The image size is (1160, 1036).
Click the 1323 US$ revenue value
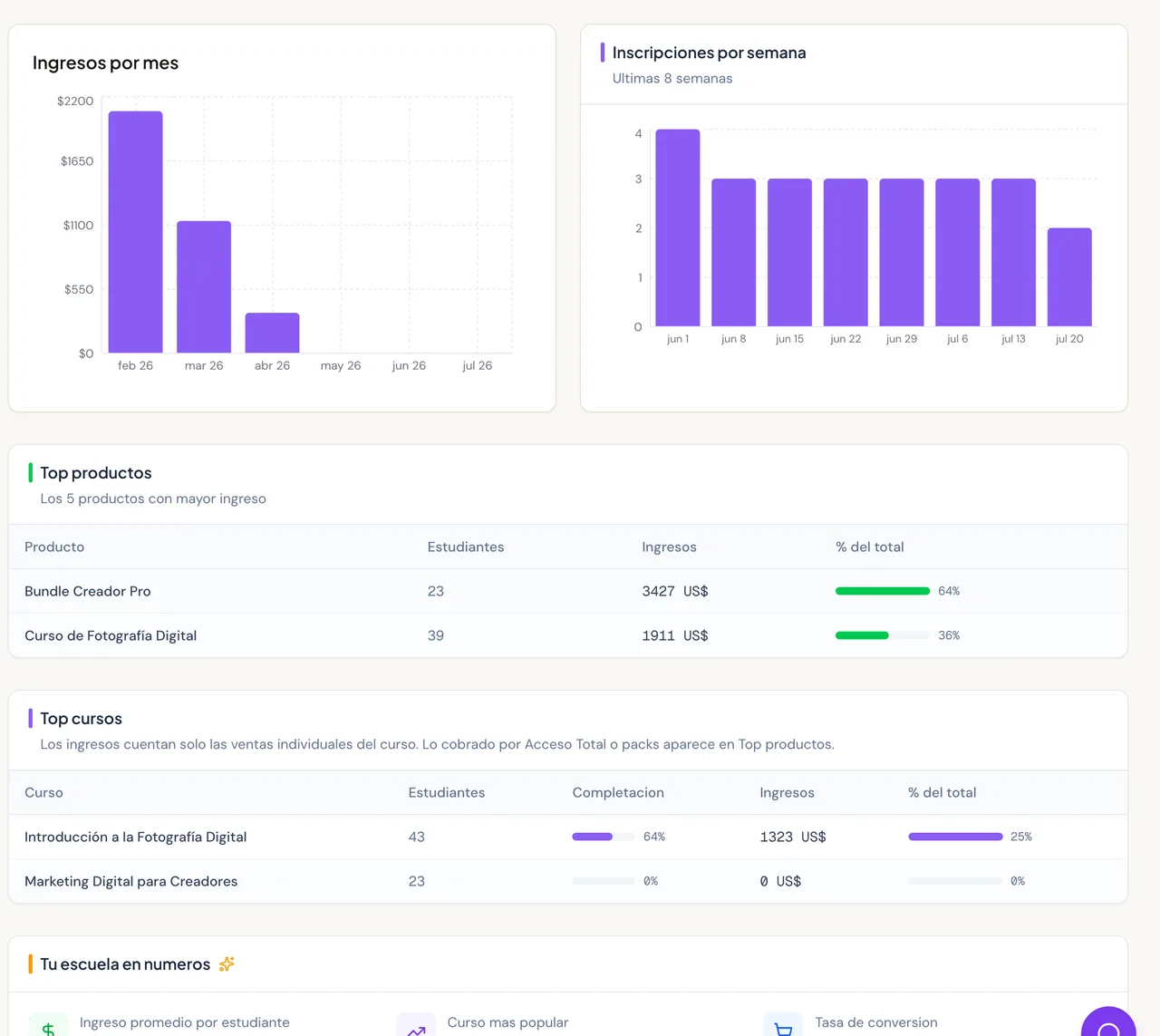(x=793, y=837)
